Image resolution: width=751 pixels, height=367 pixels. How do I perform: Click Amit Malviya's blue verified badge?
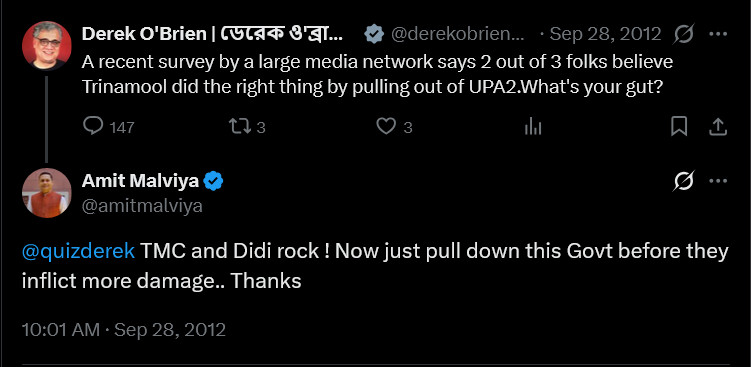click(x=213, y=181)
